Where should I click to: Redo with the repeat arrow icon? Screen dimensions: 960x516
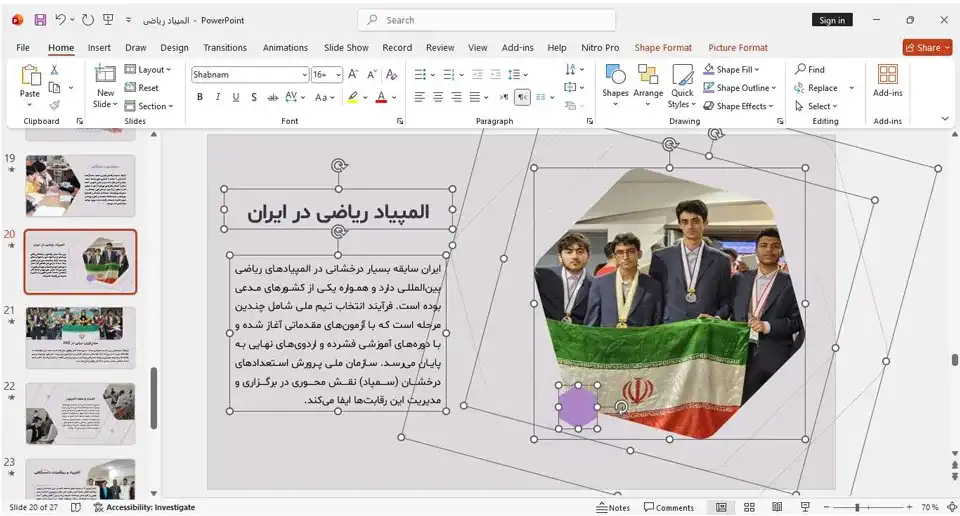(x=88, y=20)
